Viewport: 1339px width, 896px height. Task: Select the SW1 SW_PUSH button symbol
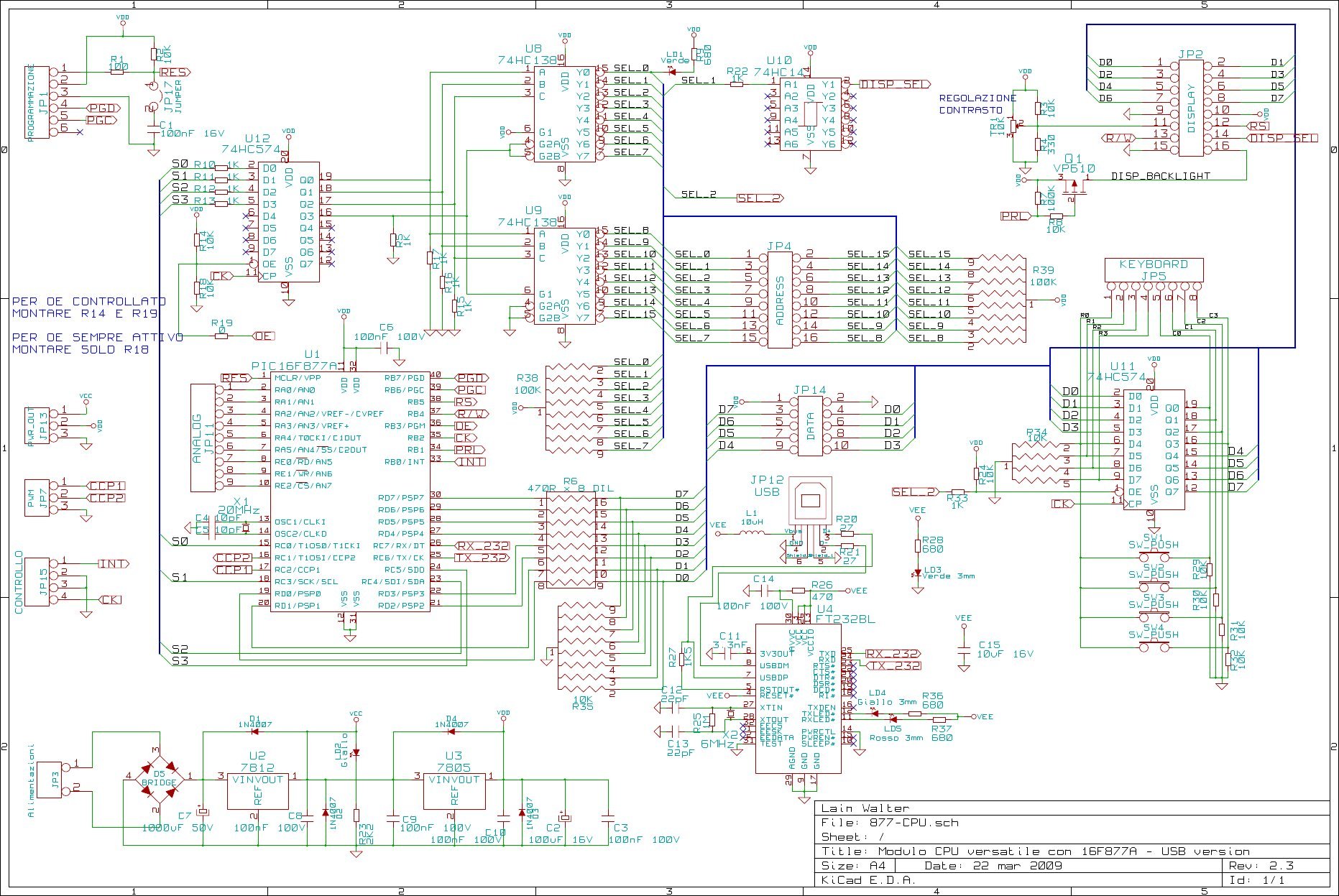(x=1154, y=556)
